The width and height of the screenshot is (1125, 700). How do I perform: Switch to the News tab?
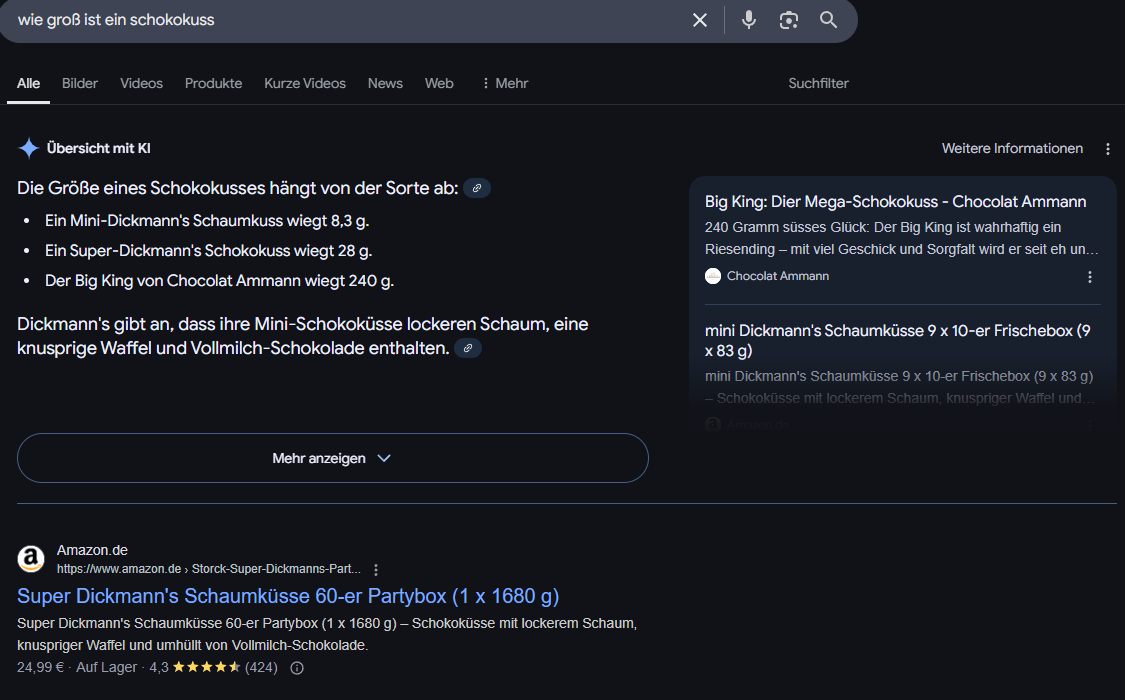[385, 83]
